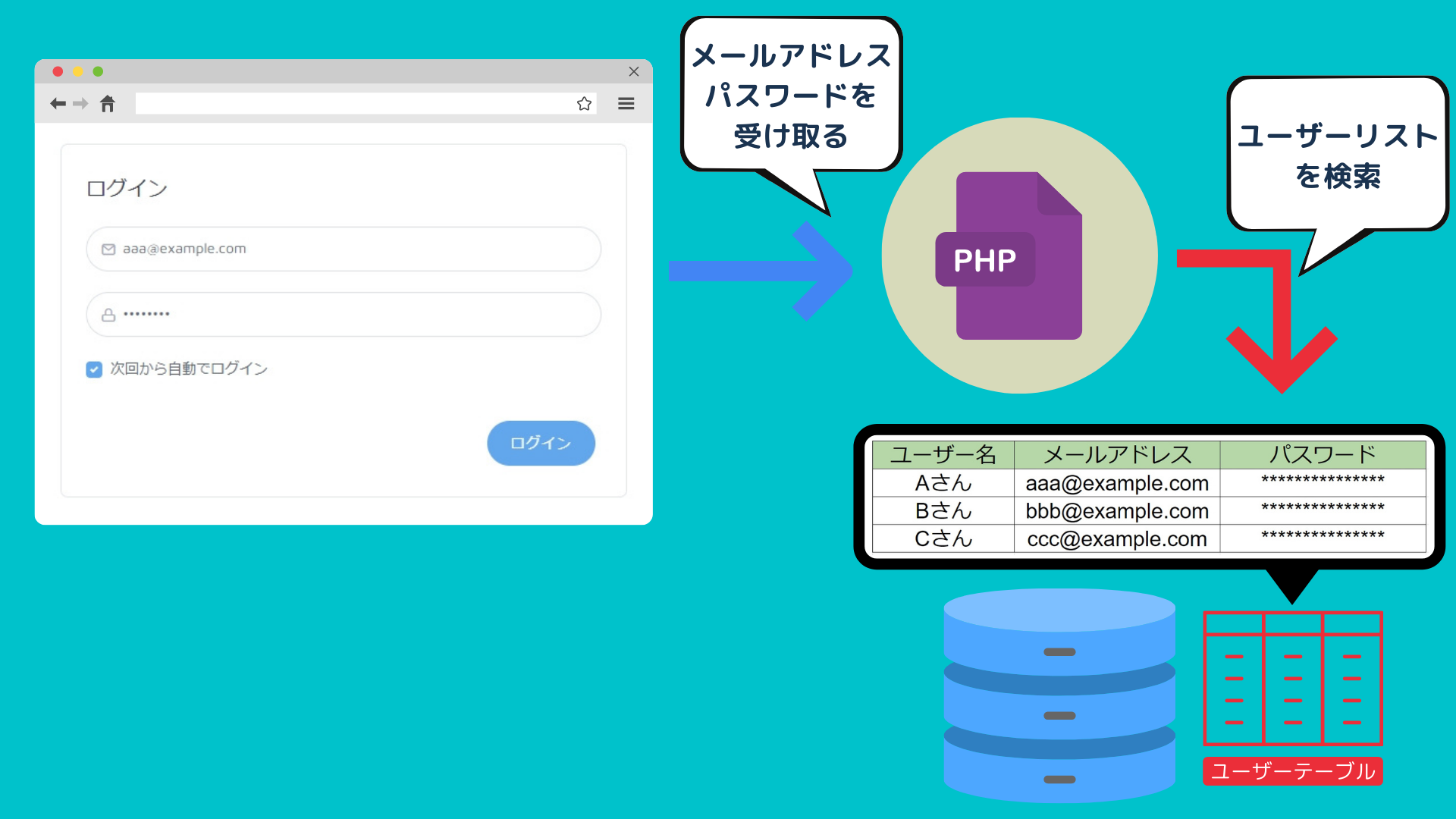Click the パスワード column header
This screenshot has width=1456, height=819.
1323,455
